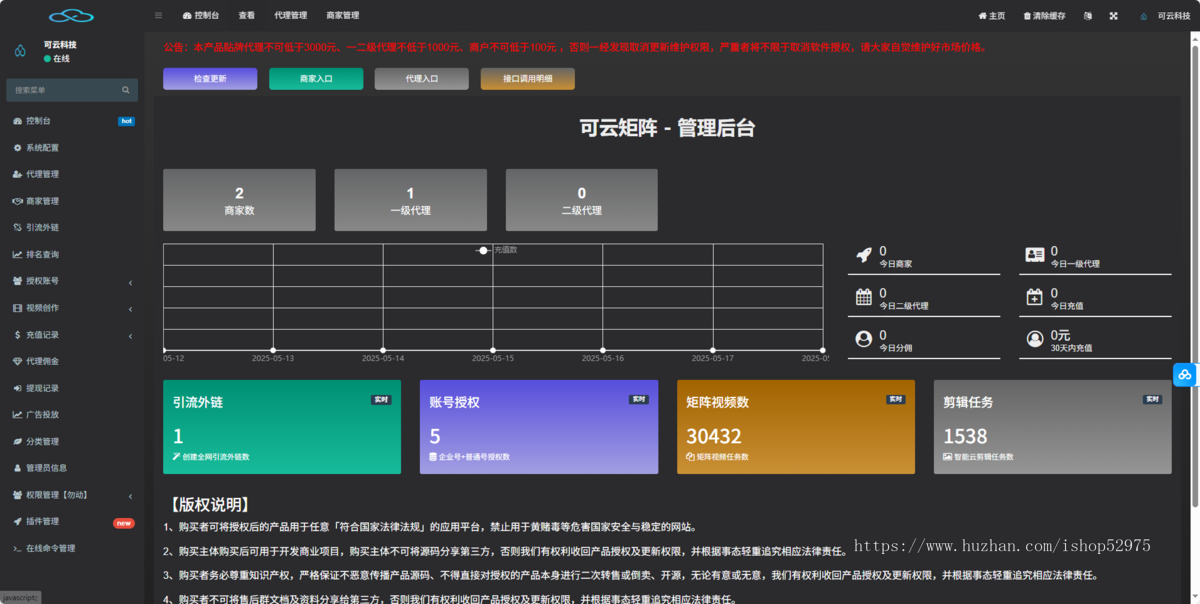Click the 广告投放 line chart icon
The image size is (1200, 604).
(x=17, y=414)
